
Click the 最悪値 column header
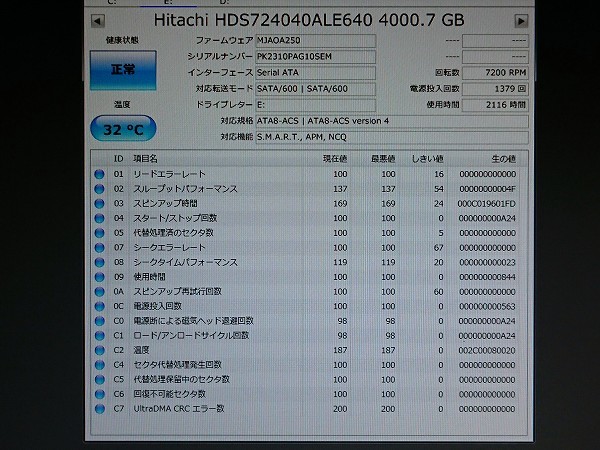tap(383, 159)
